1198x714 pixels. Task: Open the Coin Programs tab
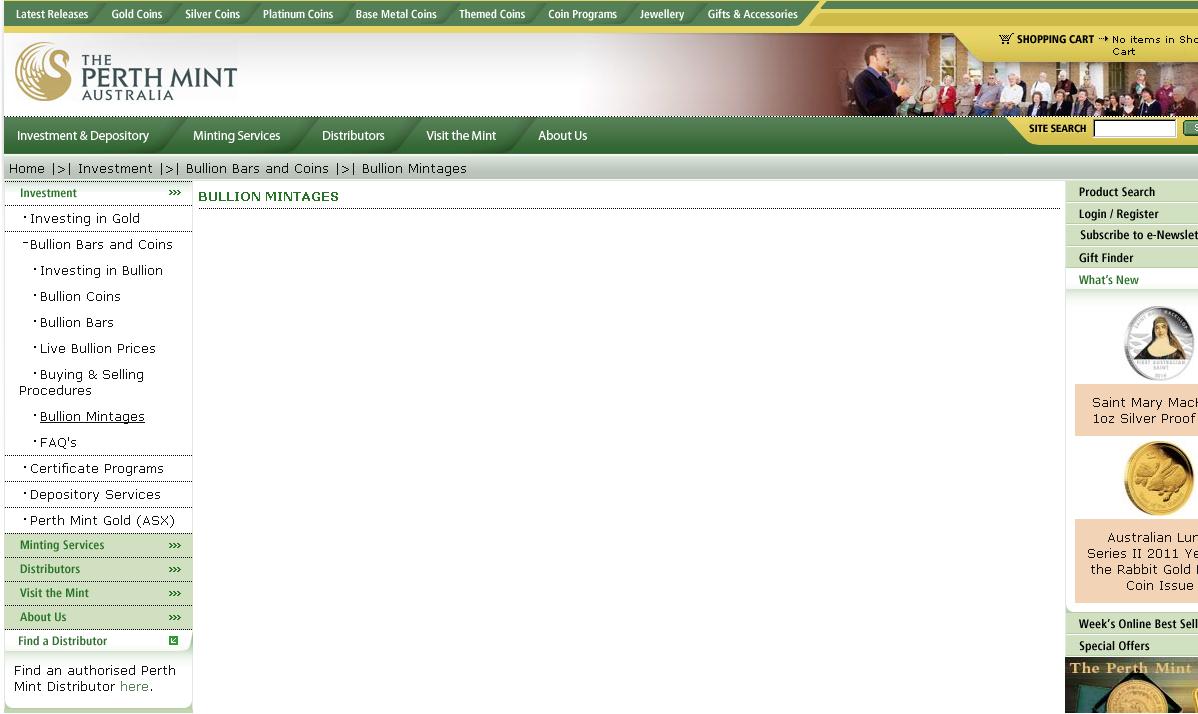click(582, 14)
